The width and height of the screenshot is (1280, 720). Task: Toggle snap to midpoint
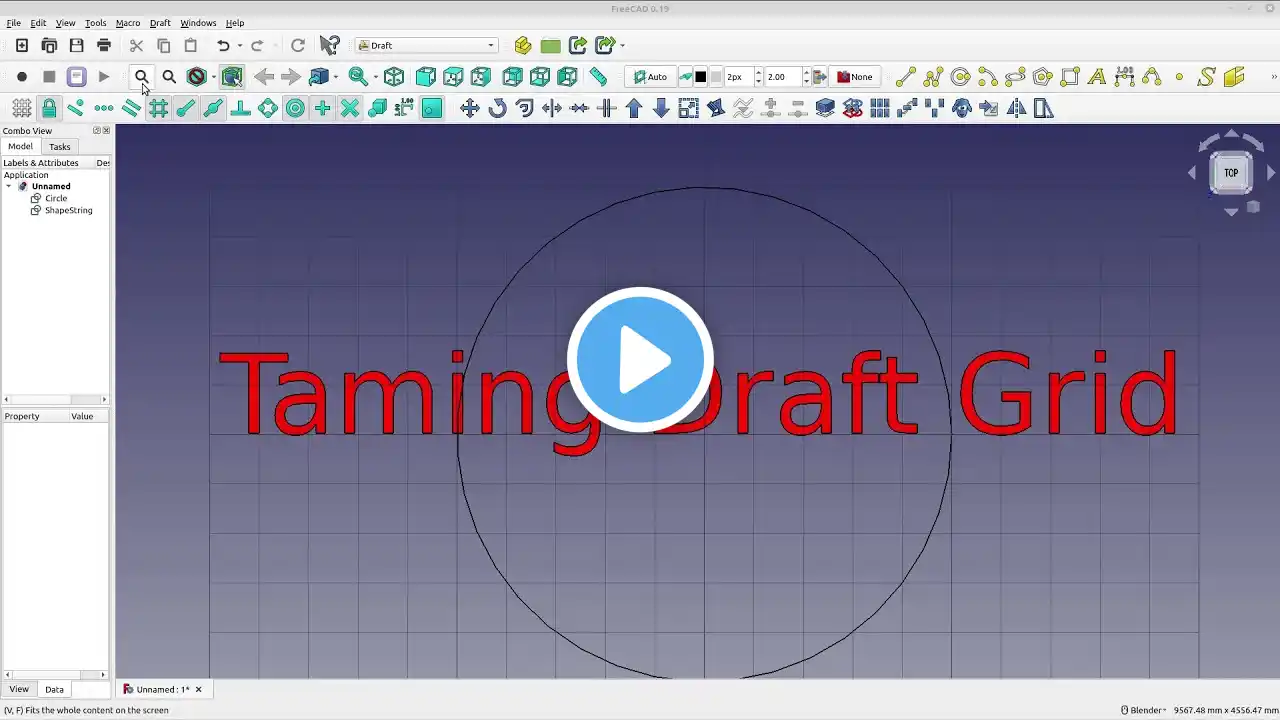click(x=213, y=108)
